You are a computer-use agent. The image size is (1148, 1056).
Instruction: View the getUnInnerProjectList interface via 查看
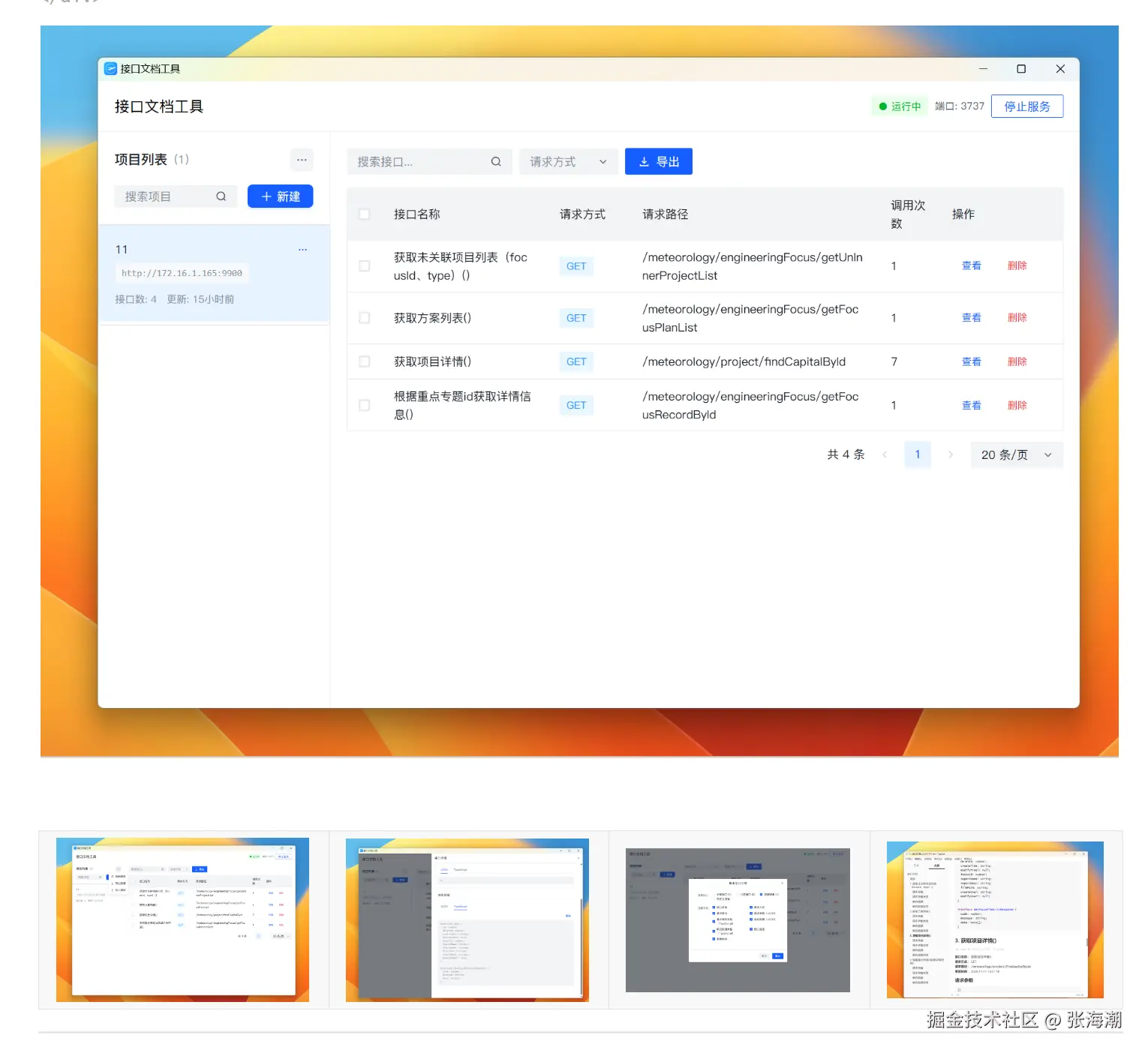click(972, 266)
